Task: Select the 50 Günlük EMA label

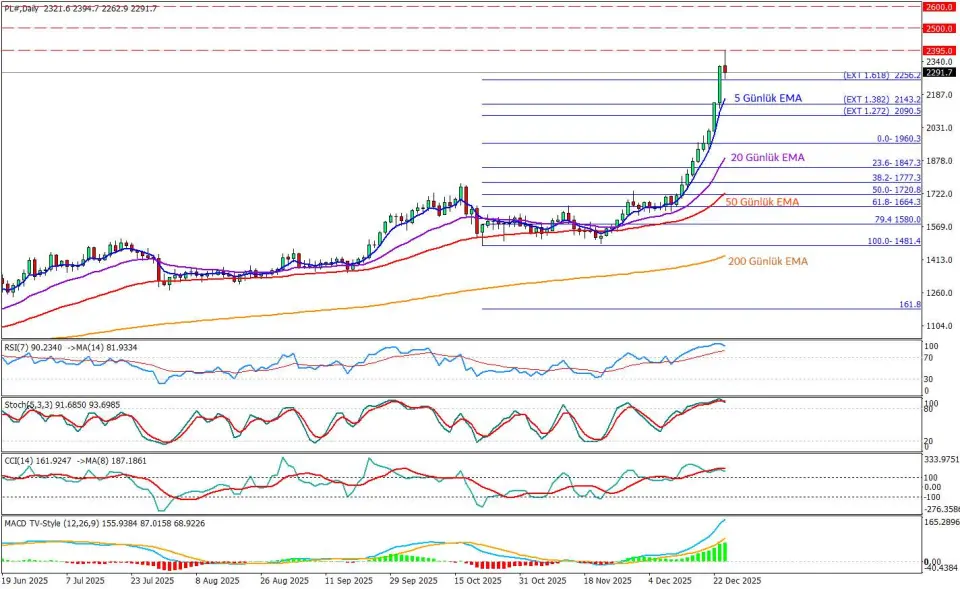Action: point(764,202)
